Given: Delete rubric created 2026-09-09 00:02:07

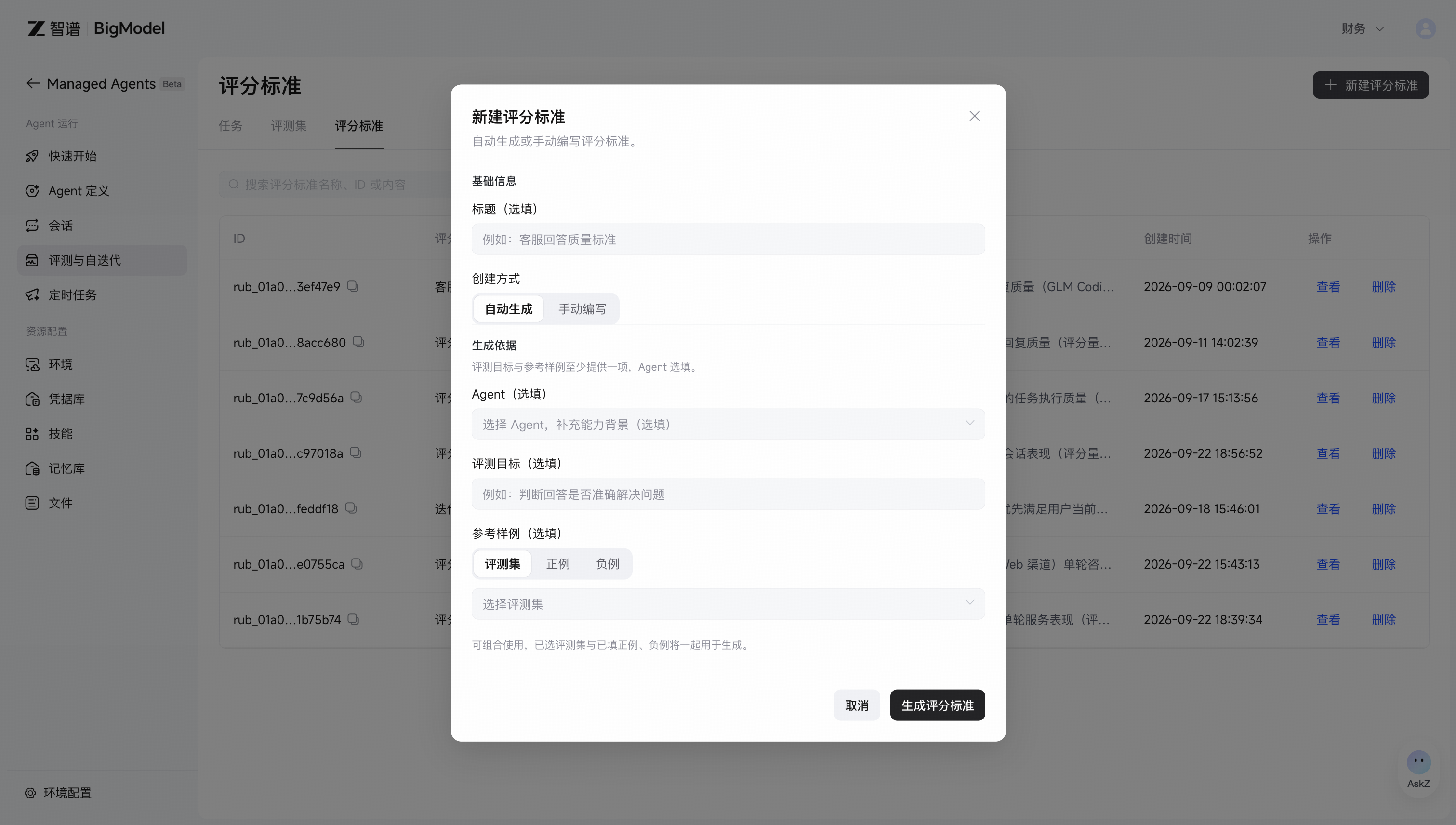Looking at the screenshot, I should pyautogui.click(x=1383, y=287).
